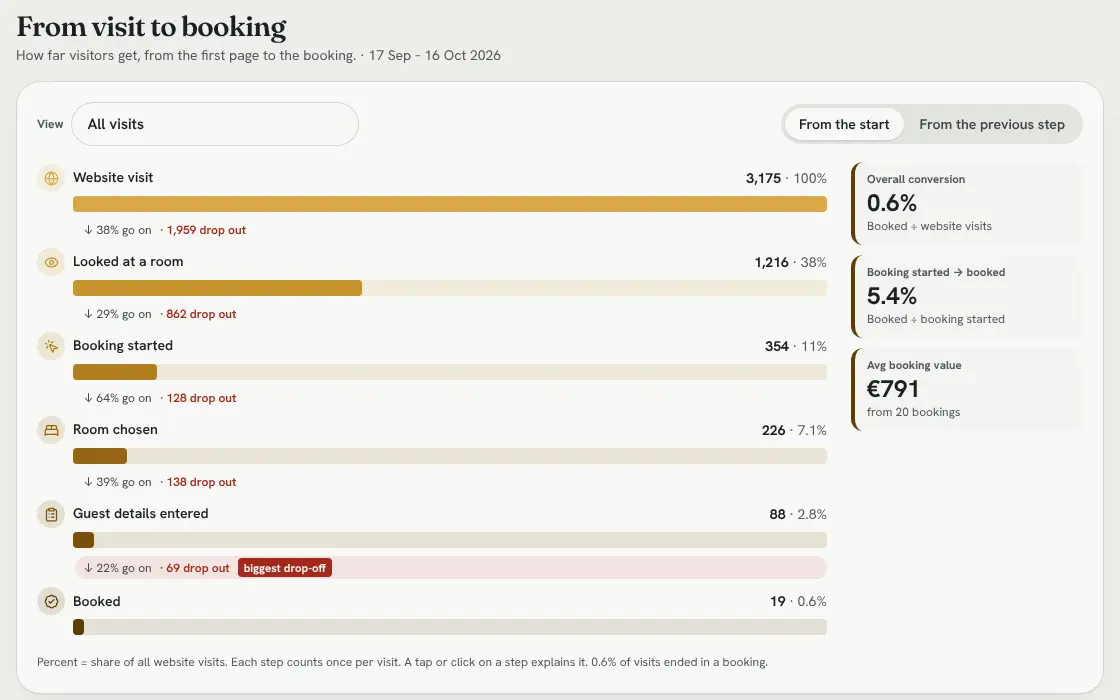Click the Booked funnel bar

click(x=450, y=627)
